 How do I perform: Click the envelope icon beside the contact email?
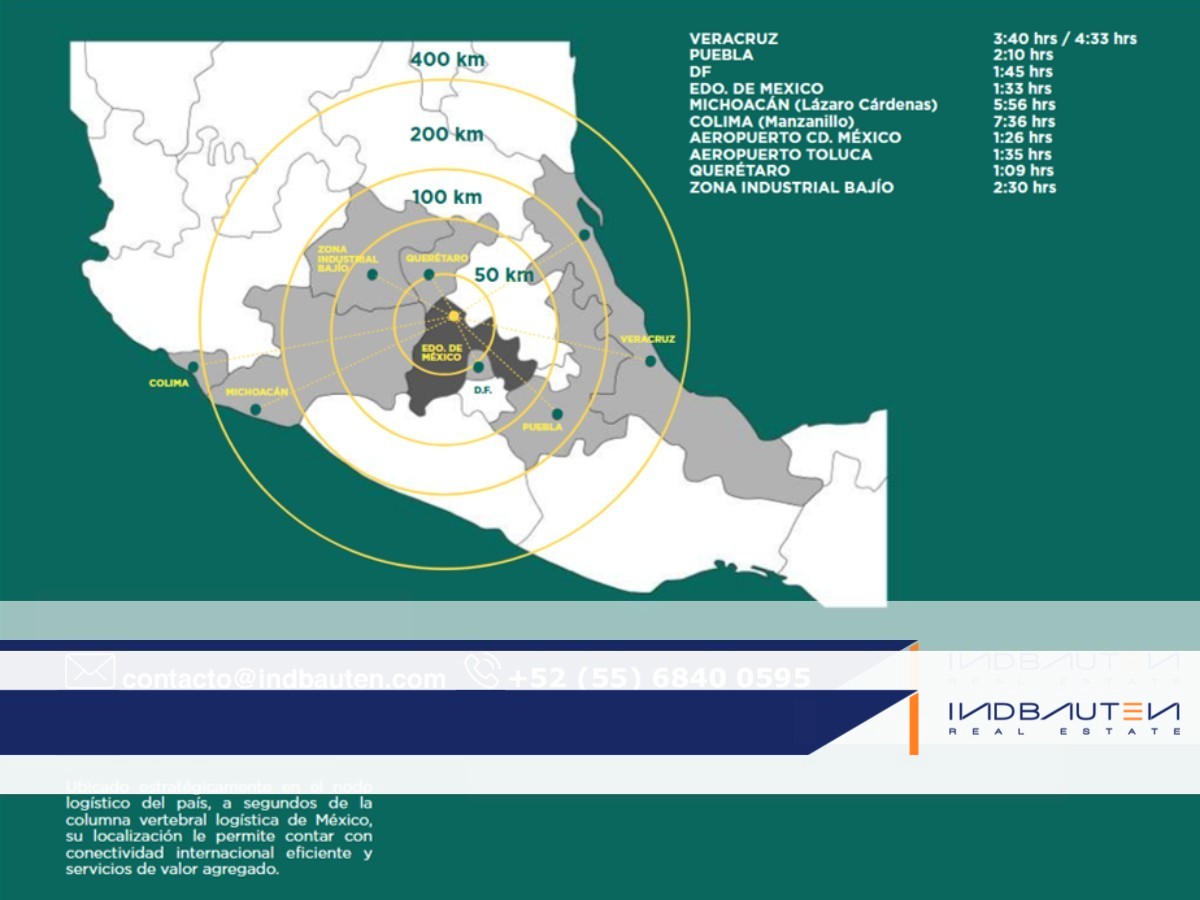[x=91, y=672]
